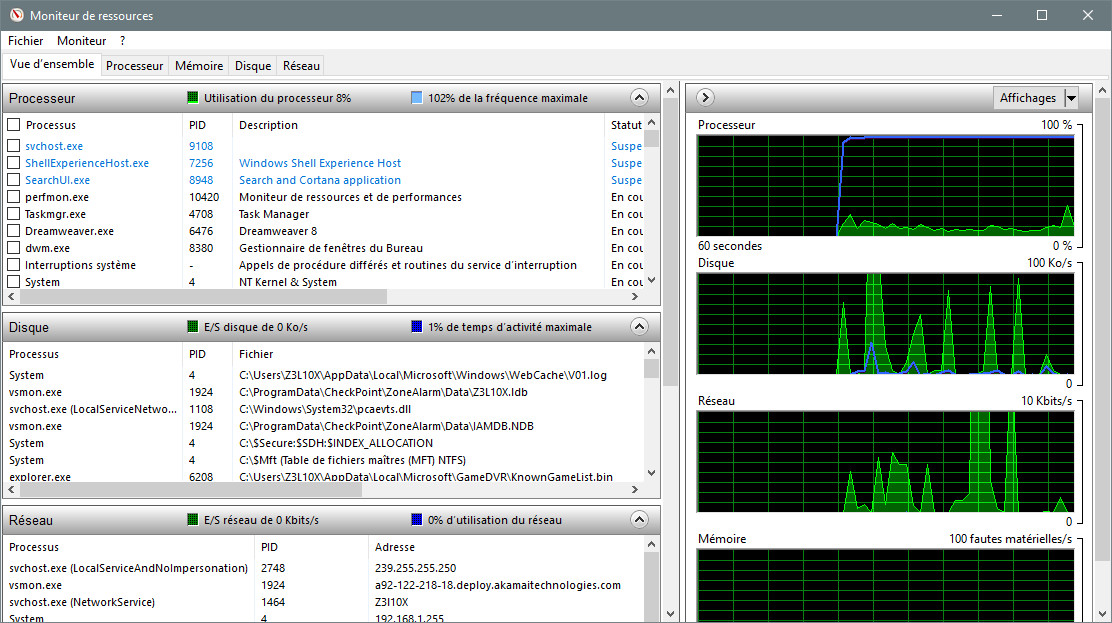Collapse the Réseau section chevron
This screenshot has height=623, width=1112.
point(639,519)
